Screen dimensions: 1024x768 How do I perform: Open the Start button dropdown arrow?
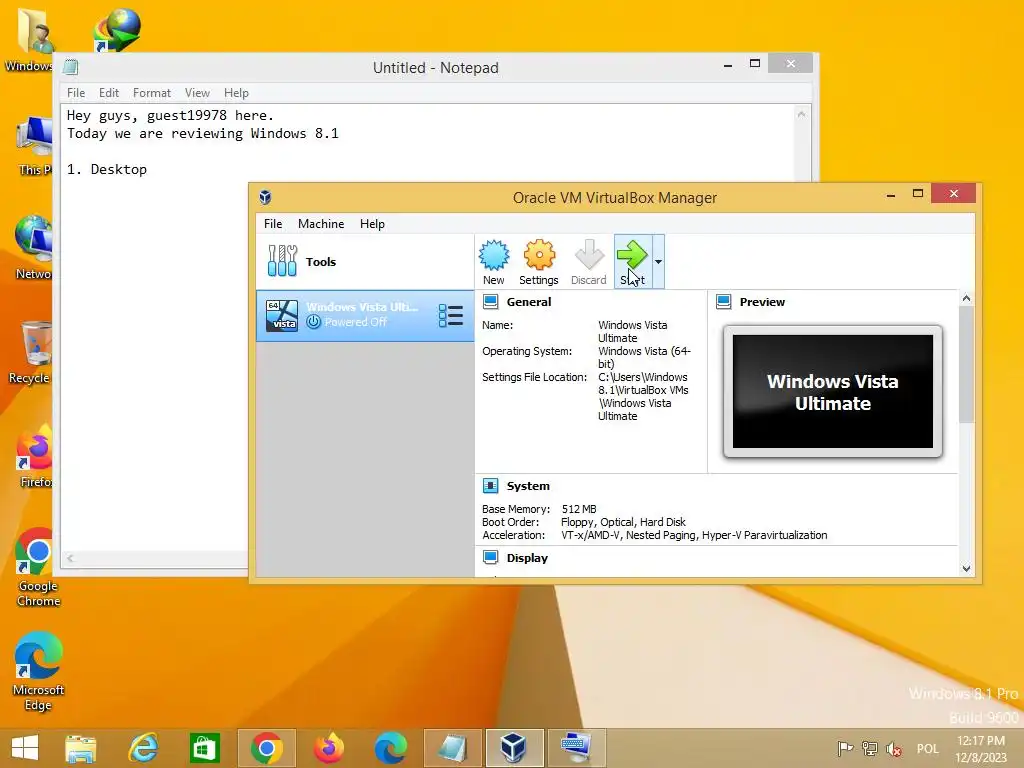click(658, 262)
